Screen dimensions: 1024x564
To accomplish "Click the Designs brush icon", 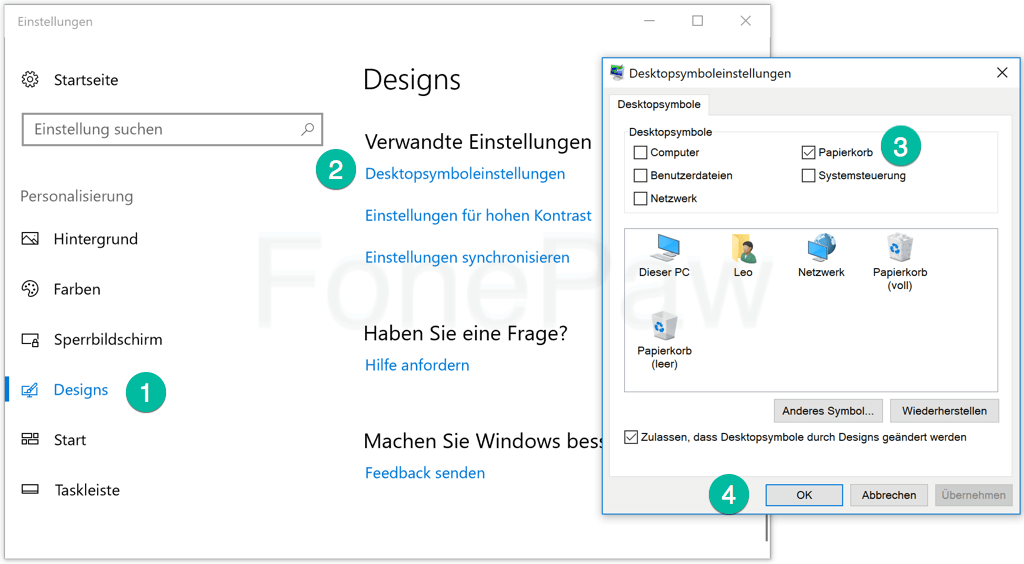I will (30, 390).
